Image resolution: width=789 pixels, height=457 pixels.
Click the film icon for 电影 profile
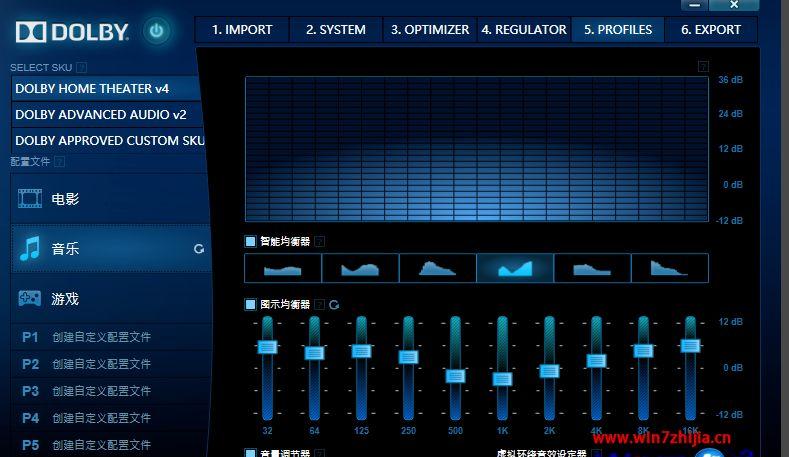(x=30, y=198)
